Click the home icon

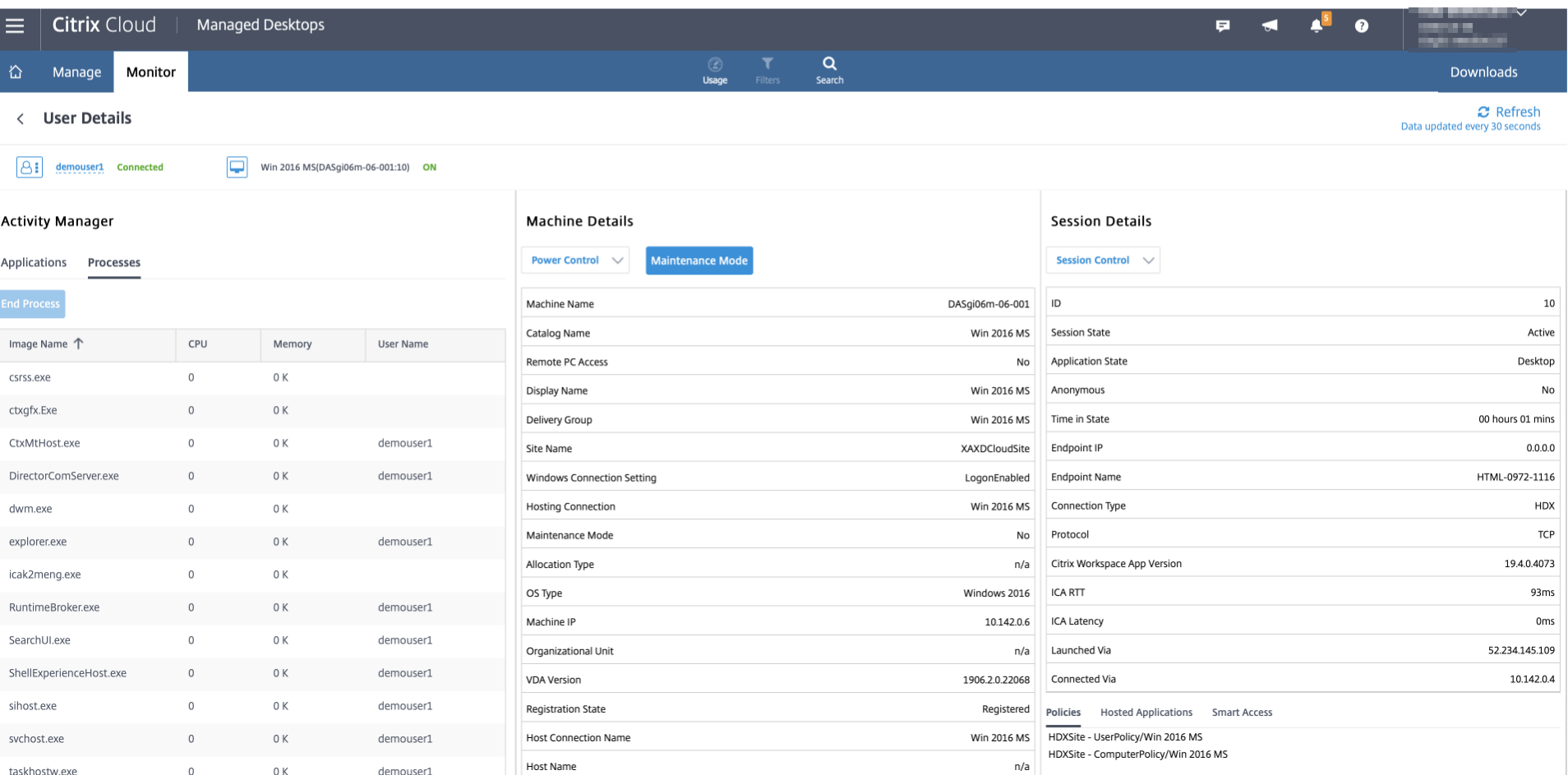click(16, 72)
